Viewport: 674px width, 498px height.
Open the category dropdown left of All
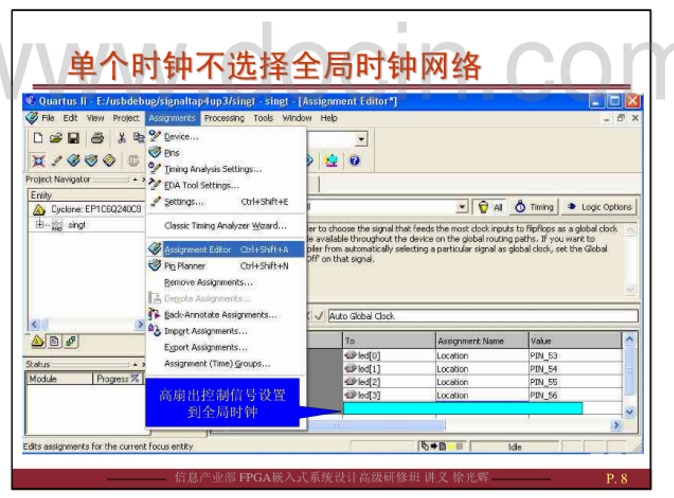(462, 207)
